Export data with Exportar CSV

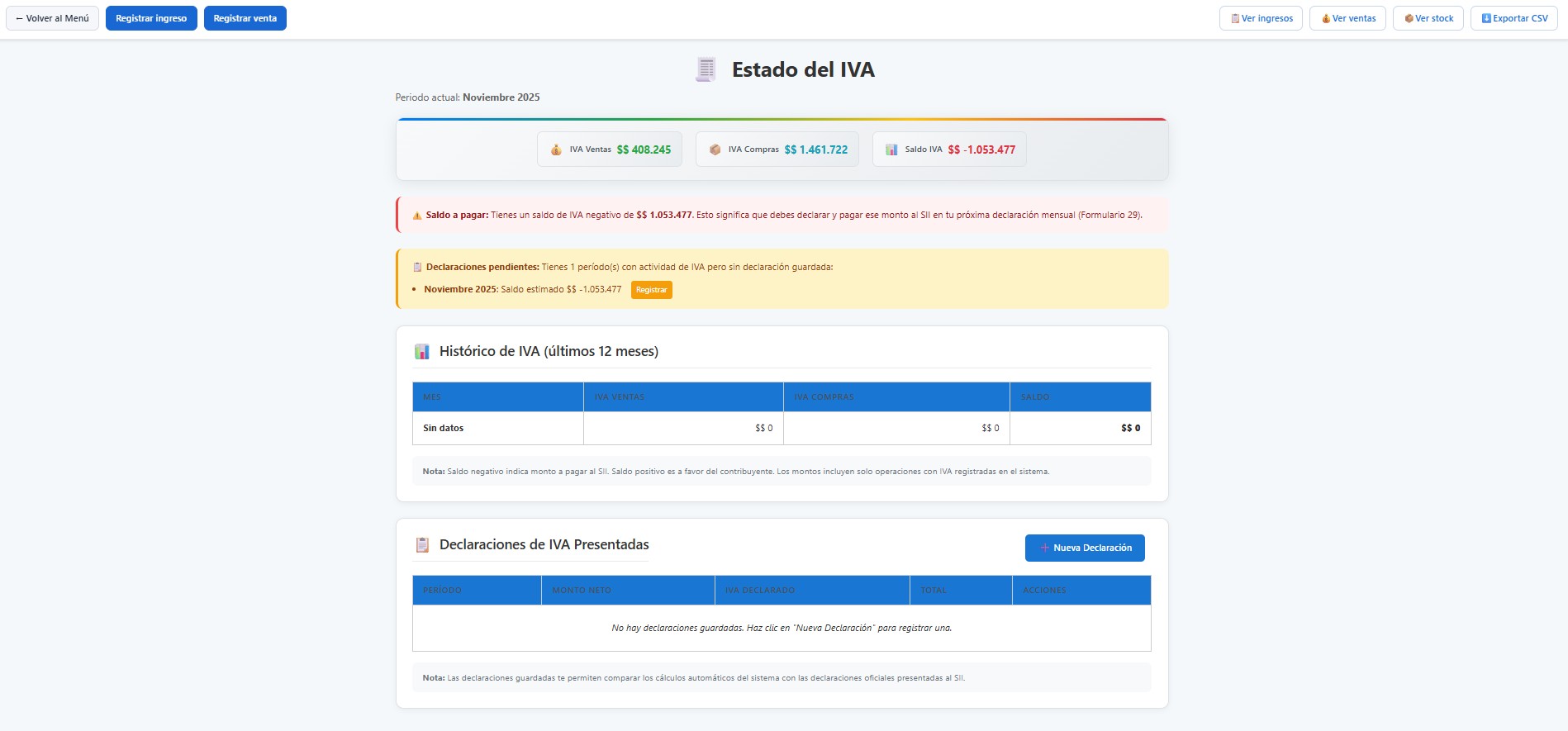[1513, 18]
